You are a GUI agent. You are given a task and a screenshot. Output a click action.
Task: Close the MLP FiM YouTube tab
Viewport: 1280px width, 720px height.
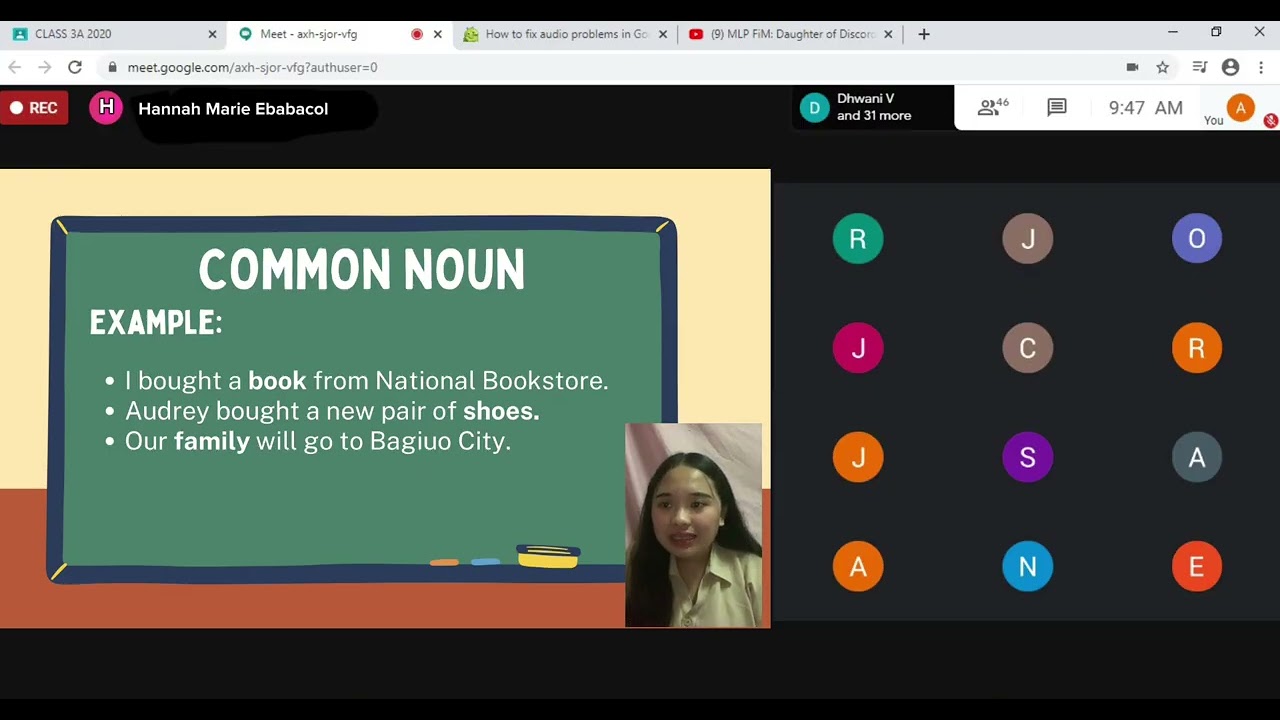click(888, 34)
